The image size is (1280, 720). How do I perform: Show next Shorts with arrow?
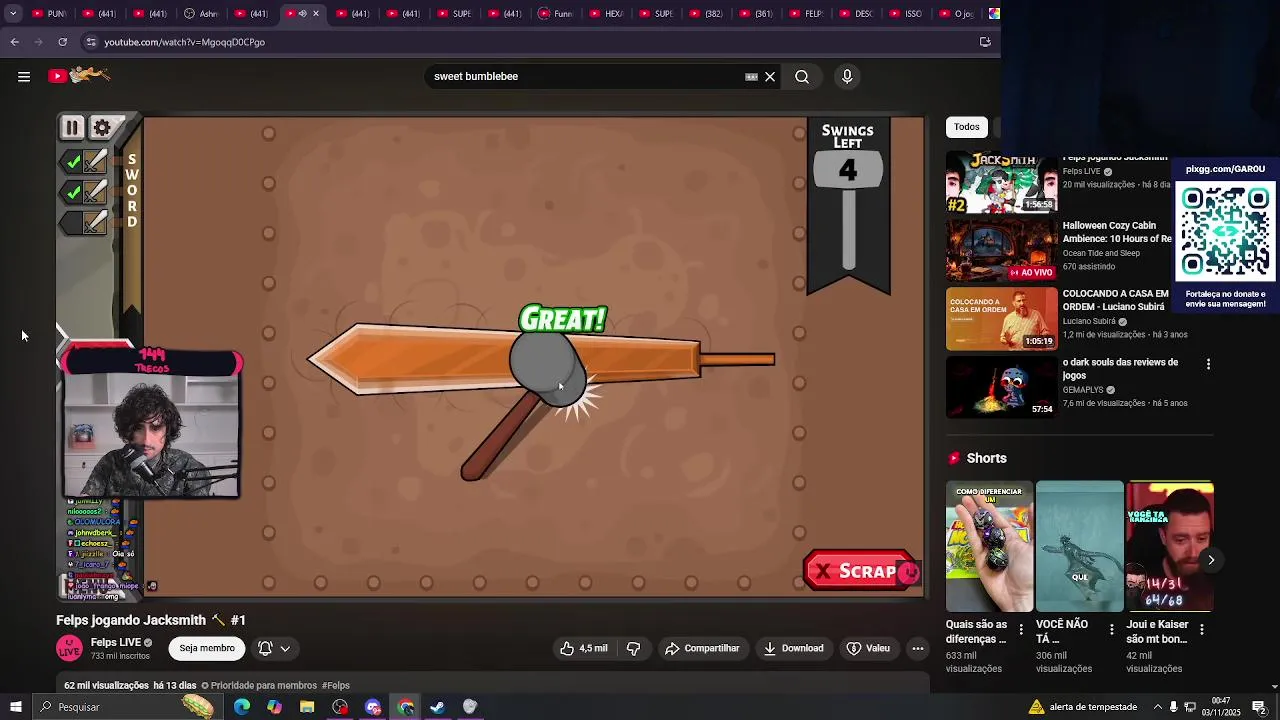click(1210, 560)
